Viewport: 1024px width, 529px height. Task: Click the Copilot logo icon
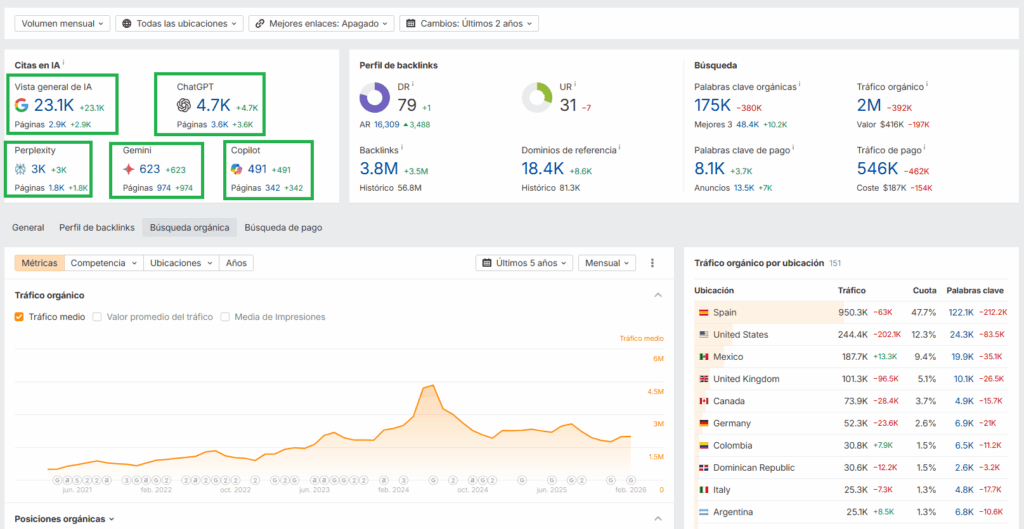pos(237,169)
